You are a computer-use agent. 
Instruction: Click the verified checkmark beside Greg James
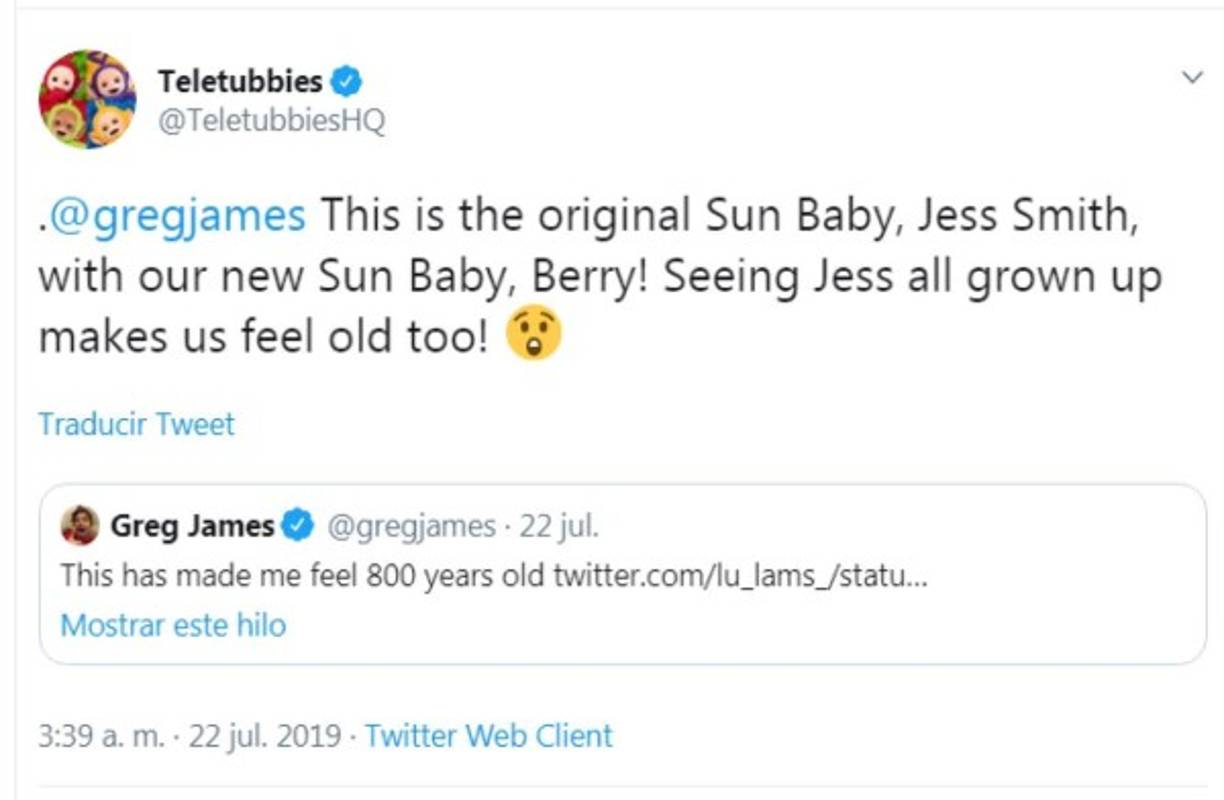[296, 521]
